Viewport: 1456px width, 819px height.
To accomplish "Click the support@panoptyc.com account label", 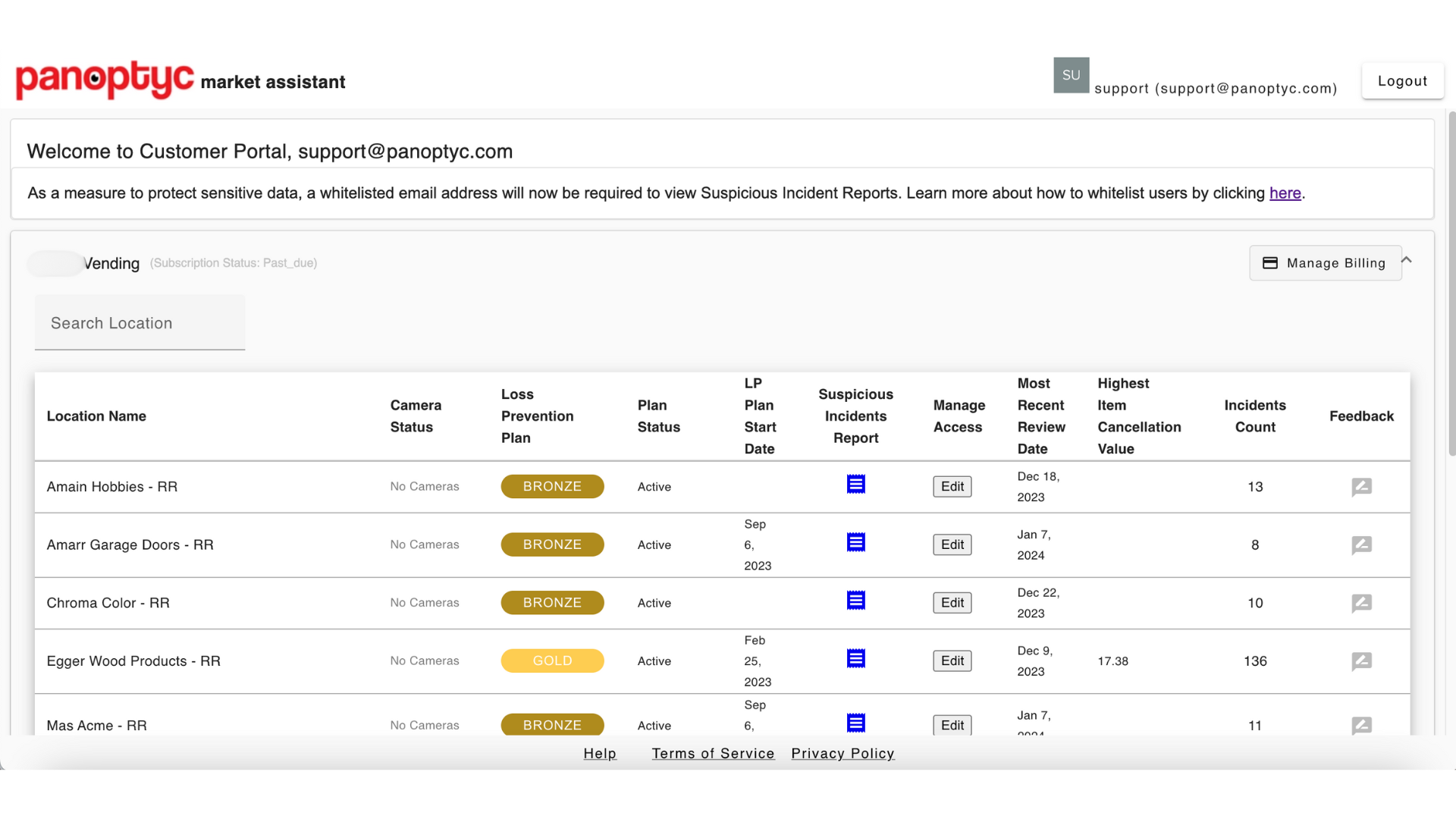I will (1216, 89).
